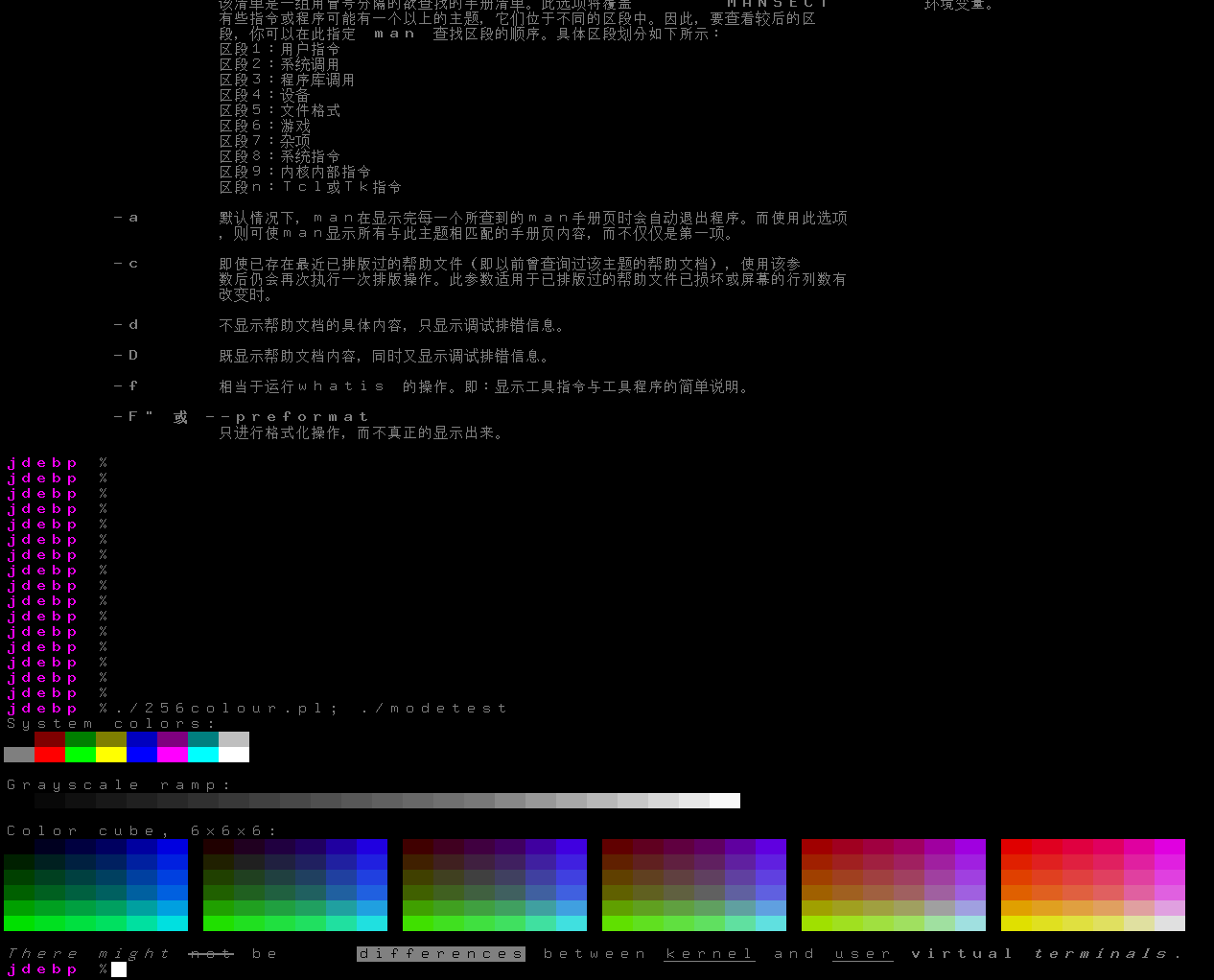Place cursor at the white block cursor

point(119,969)
